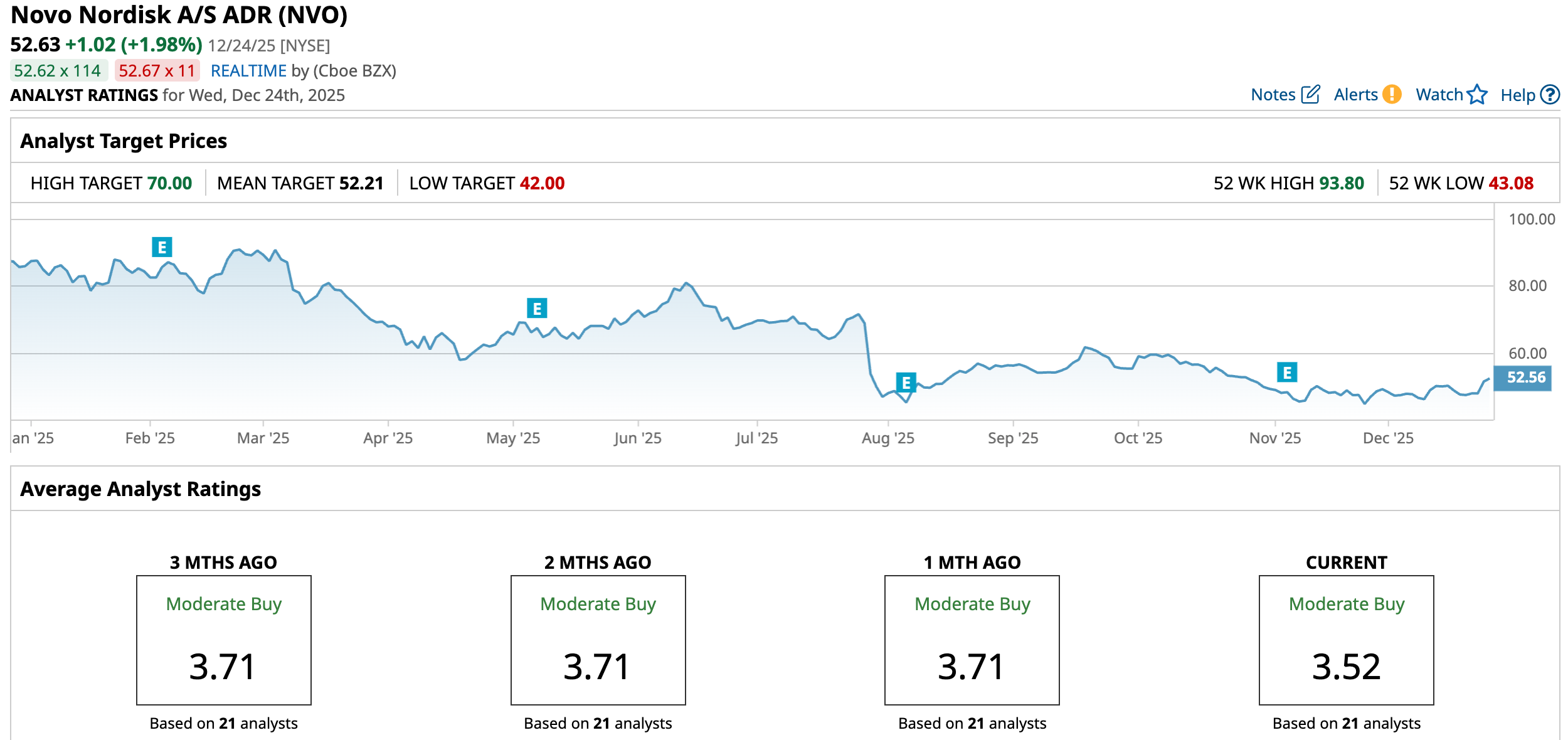The width and height of the screenshot is (1568, 740).
Task: Click the earnings E marker near February
Action: [x=162, y=247]
